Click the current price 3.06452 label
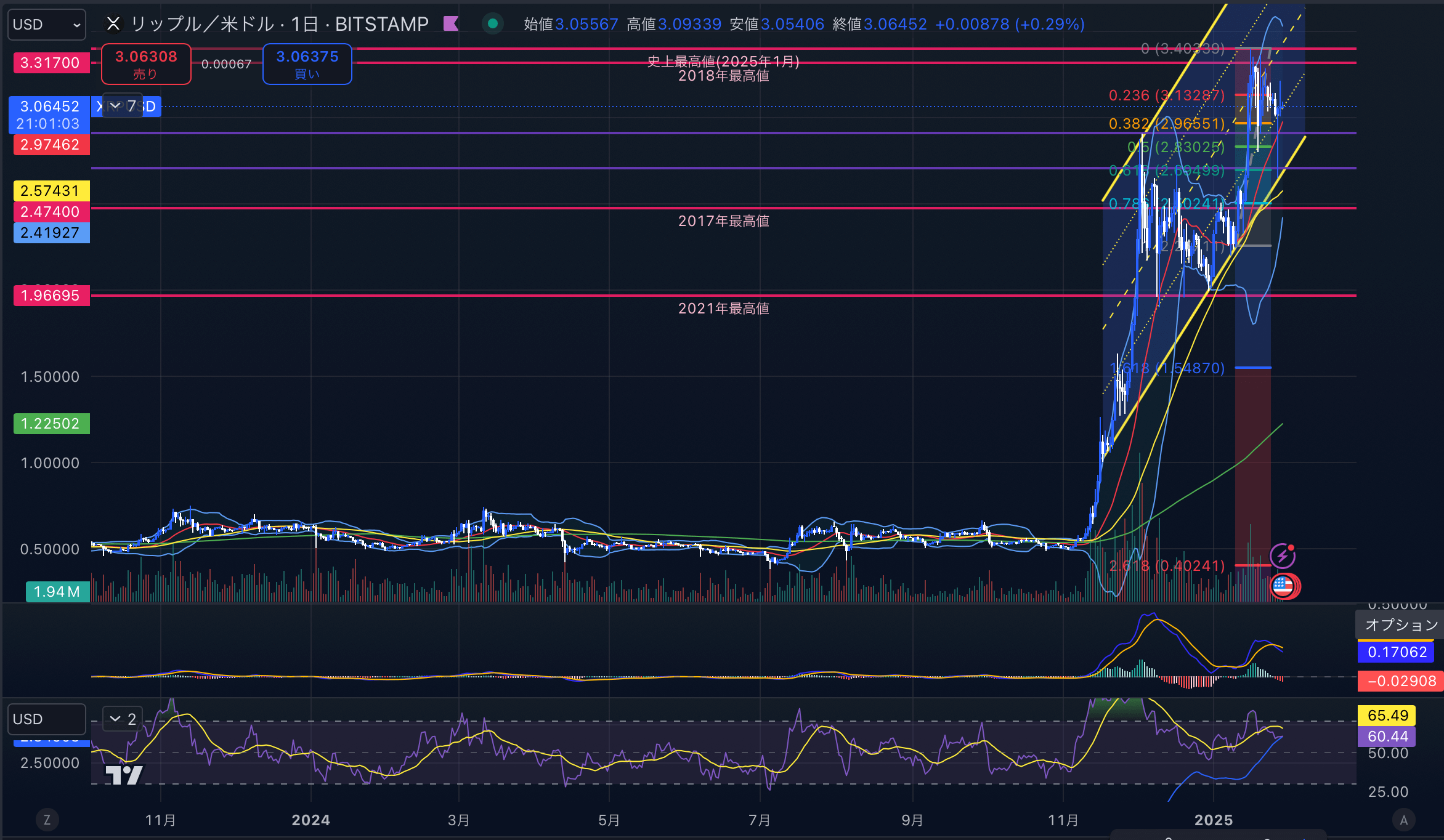This screenshot has height=840, width=1444. (49, 115)
